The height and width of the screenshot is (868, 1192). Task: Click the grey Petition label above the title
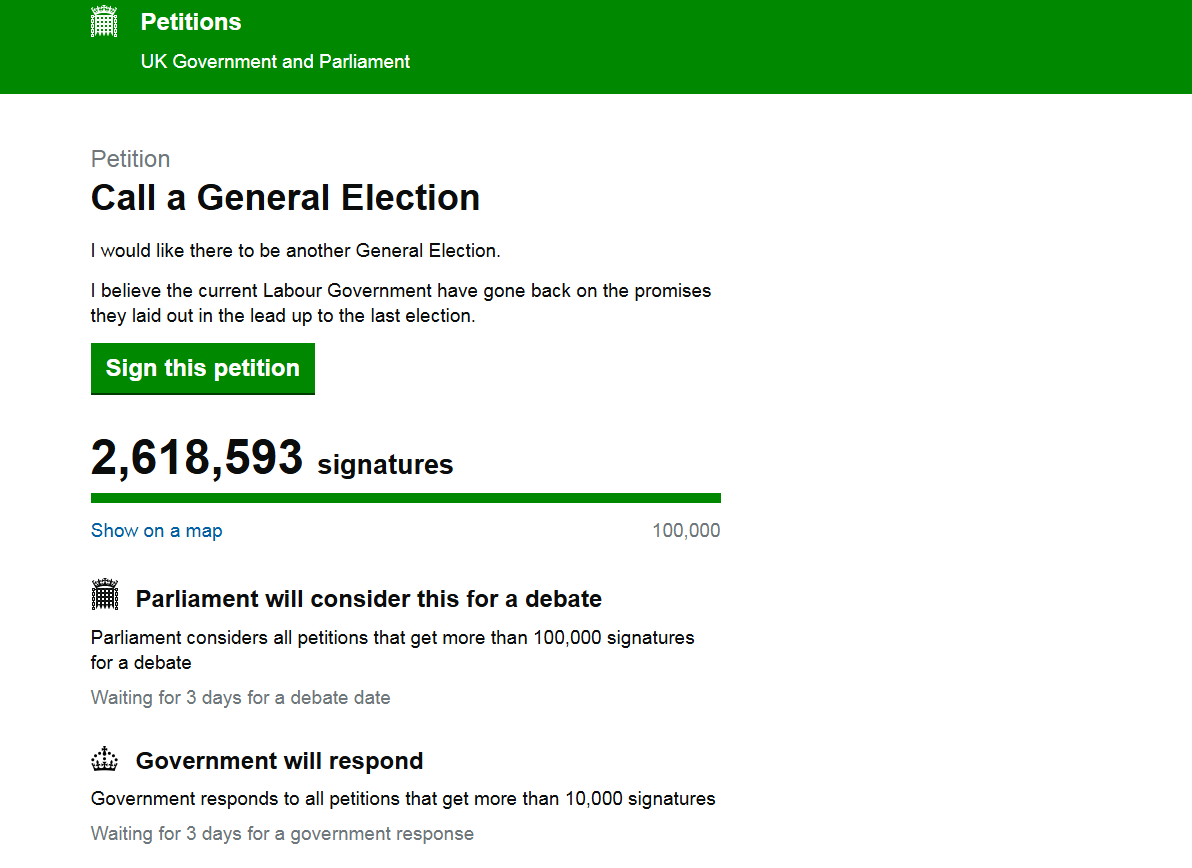pyautogui.click(x=131, y=159)
